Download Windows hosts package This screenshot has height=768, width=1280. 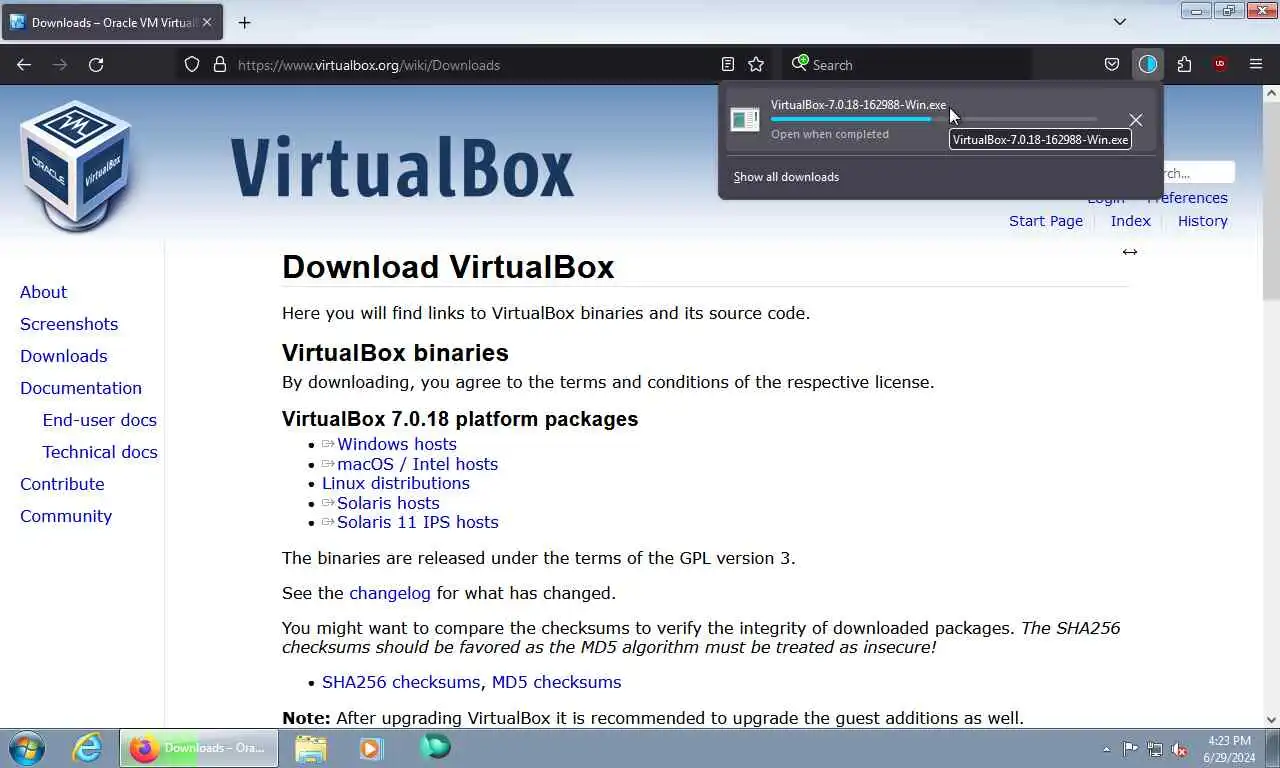pos(396,444)
